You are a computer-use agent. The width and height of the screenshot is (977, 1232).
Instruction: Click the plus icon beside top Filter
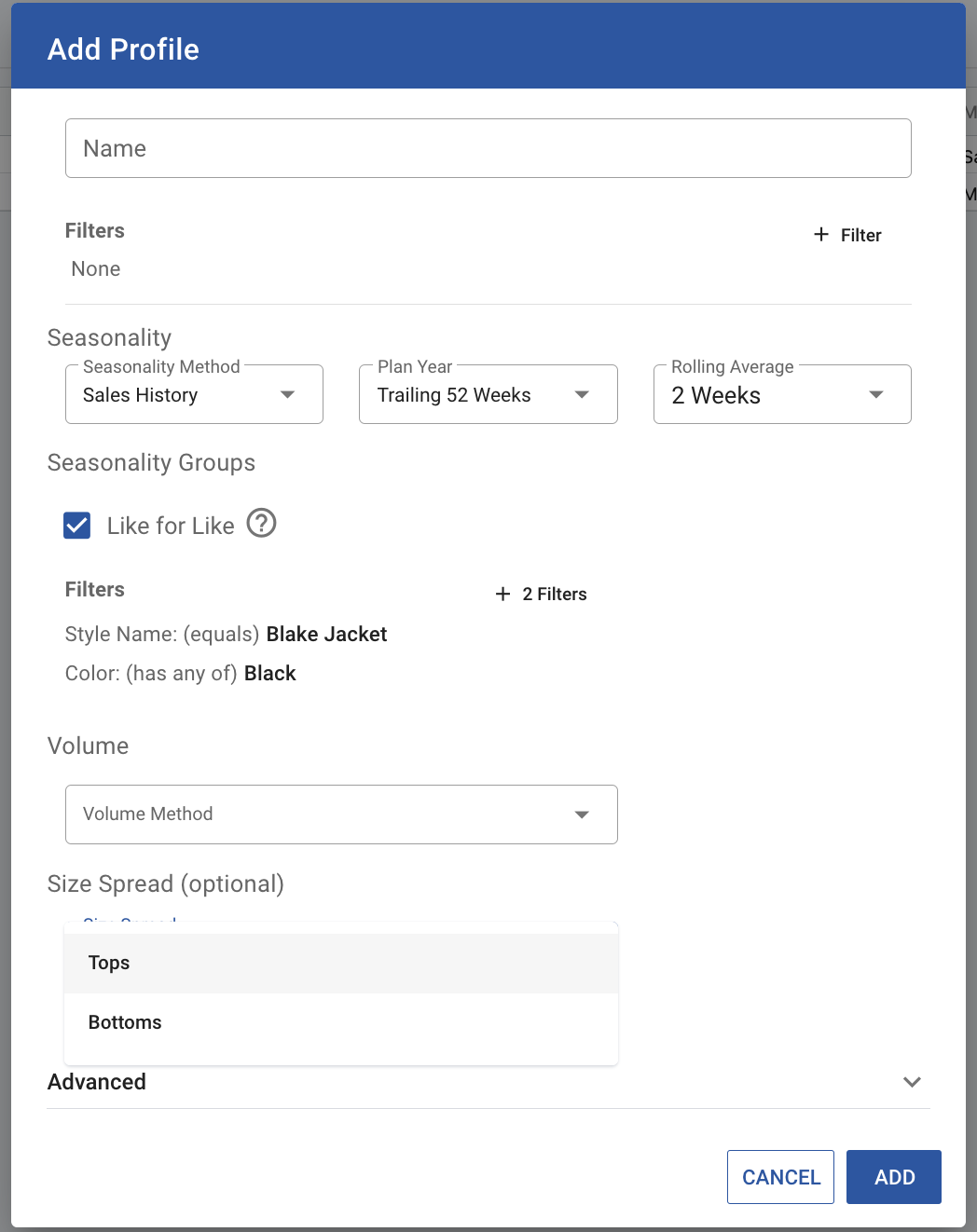821,235
